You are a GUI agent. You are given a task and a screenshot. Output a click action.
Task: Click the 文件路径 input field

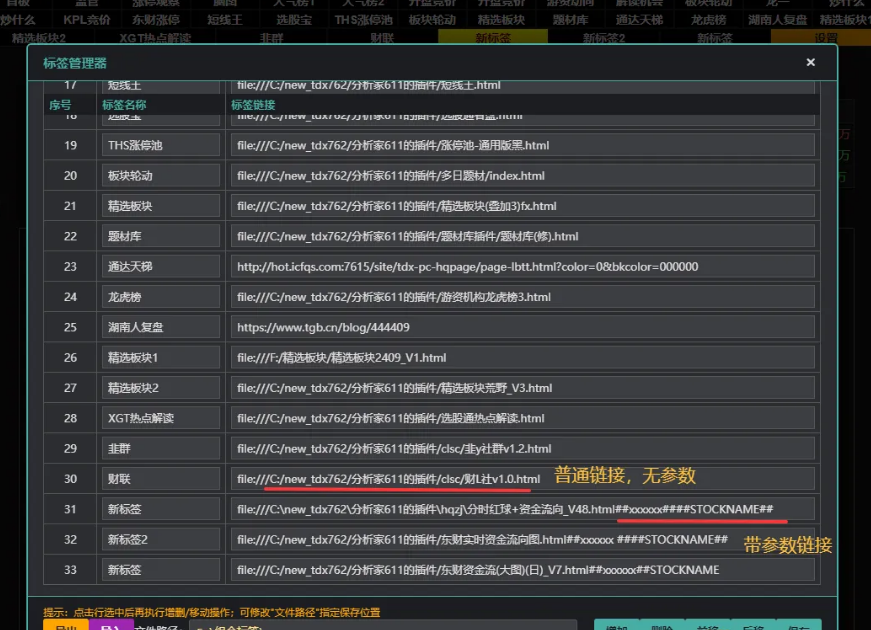(x=383, y=626)
